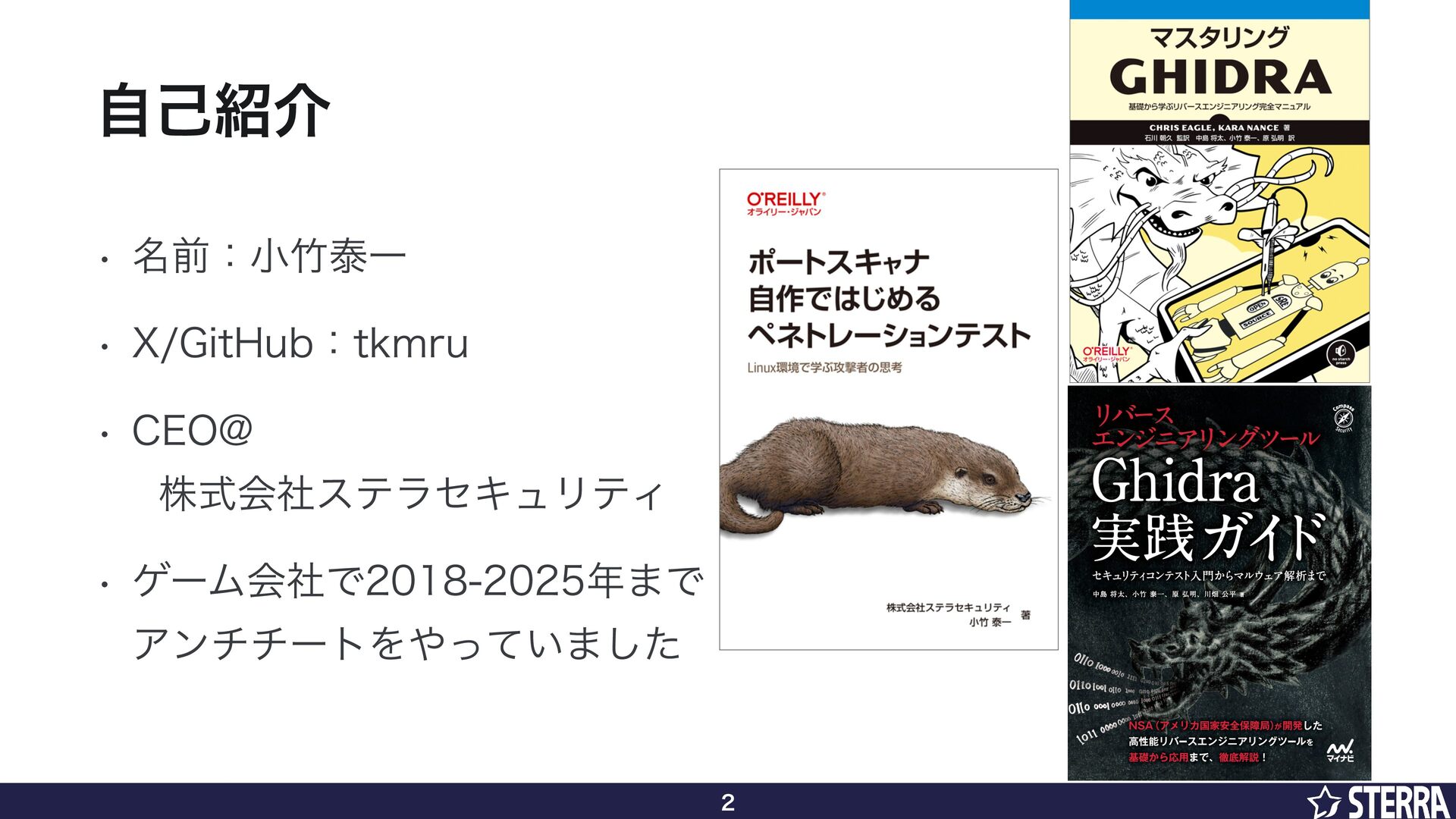
Task: Click the Compass Security logo
Action: pos(1343,418)
